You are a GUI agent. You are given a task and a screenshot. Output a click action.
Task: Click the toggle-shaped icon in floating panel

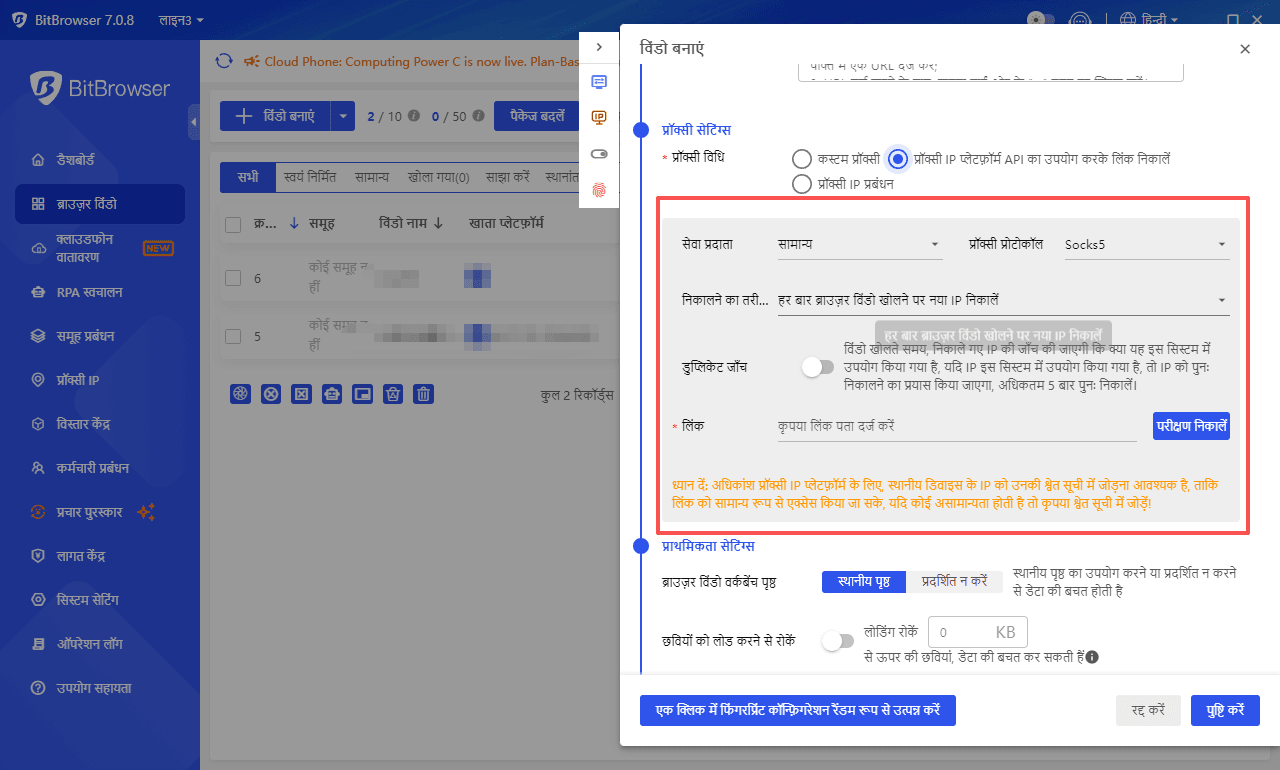click(x=599, y=154)
